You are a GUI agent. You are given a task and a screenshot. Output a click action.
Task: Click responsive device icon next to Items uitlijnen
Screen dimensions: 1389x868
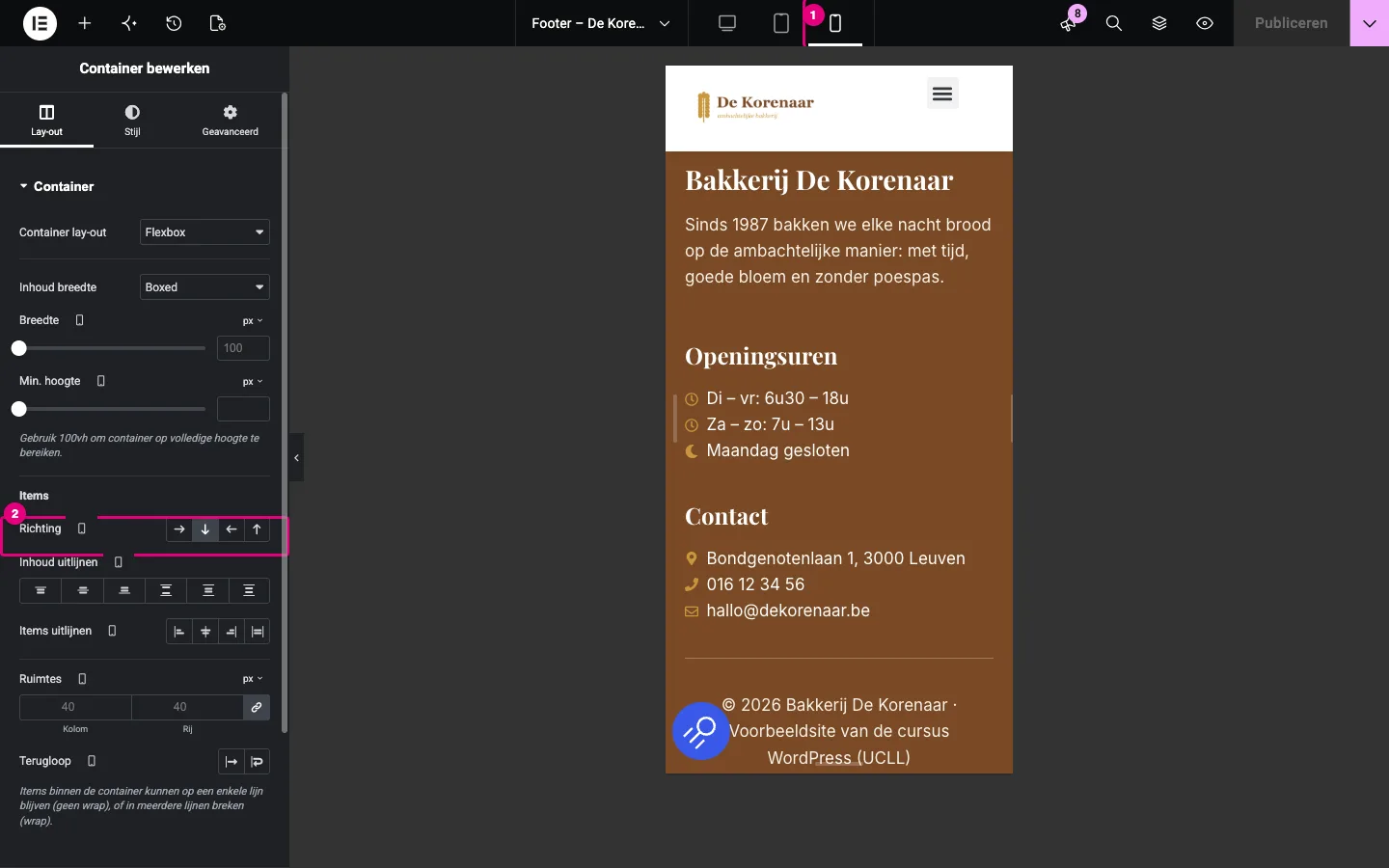(x=112, y=631)
